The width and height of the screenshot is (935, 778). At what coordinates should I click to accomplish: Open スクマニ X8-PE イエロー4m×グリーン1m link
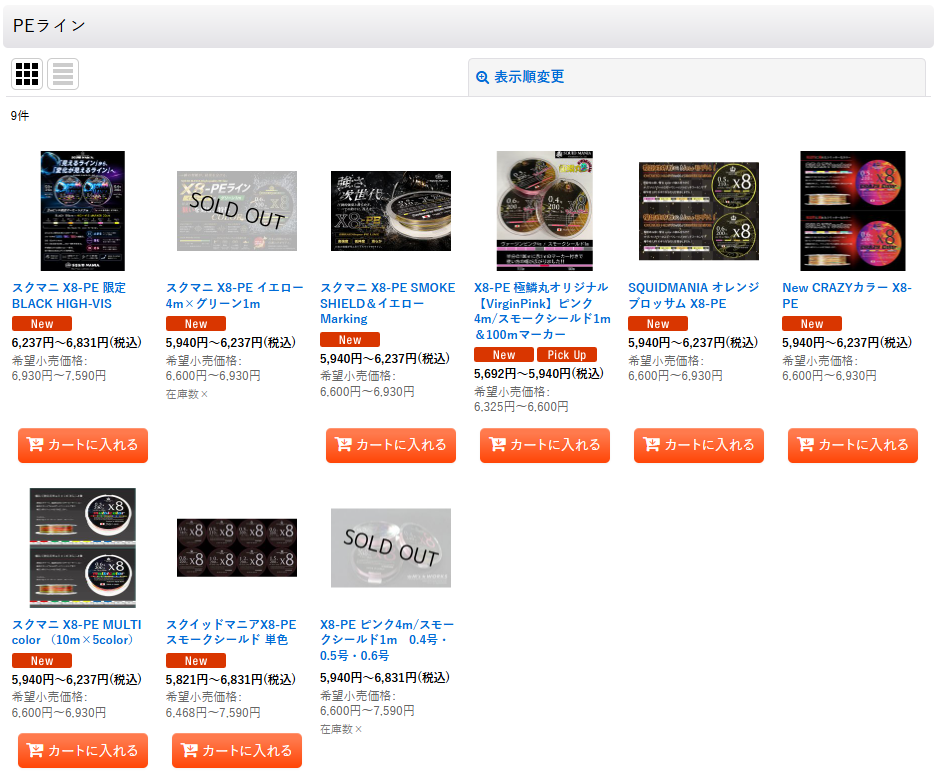[234, 296]
